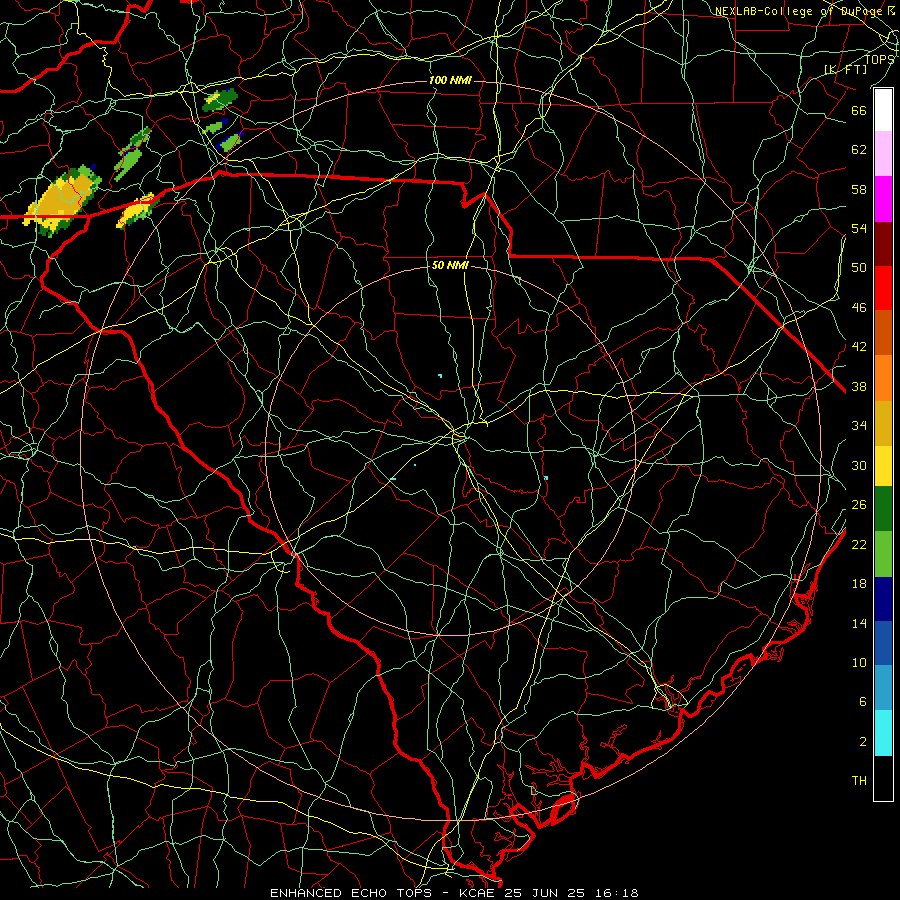Click the '50' legend value
Image resolution: width=900 pixels, height=900 pixels.
[x=859, y=268]
